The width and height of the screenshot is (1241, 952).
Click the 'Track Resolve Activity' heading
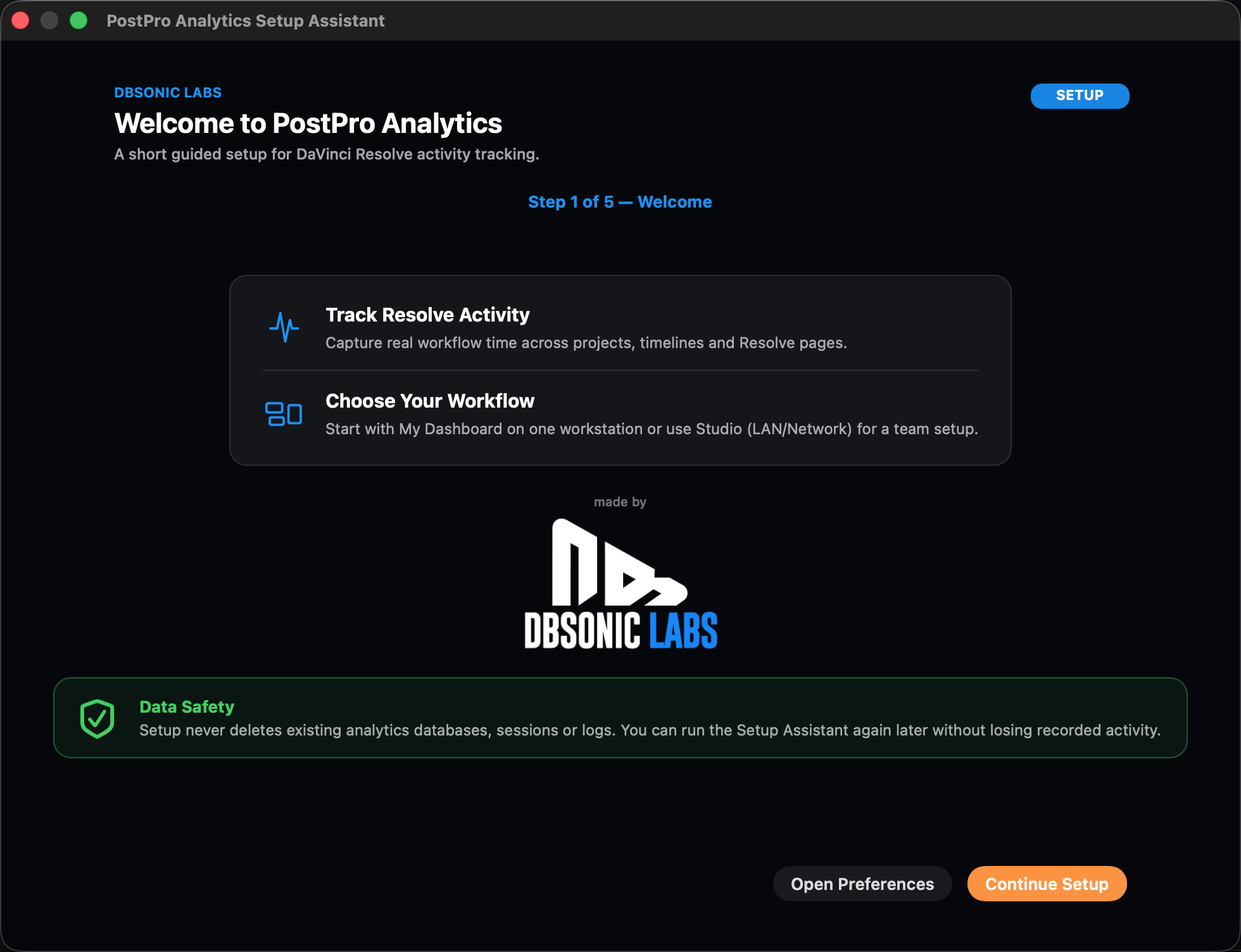tap(427, 315)
